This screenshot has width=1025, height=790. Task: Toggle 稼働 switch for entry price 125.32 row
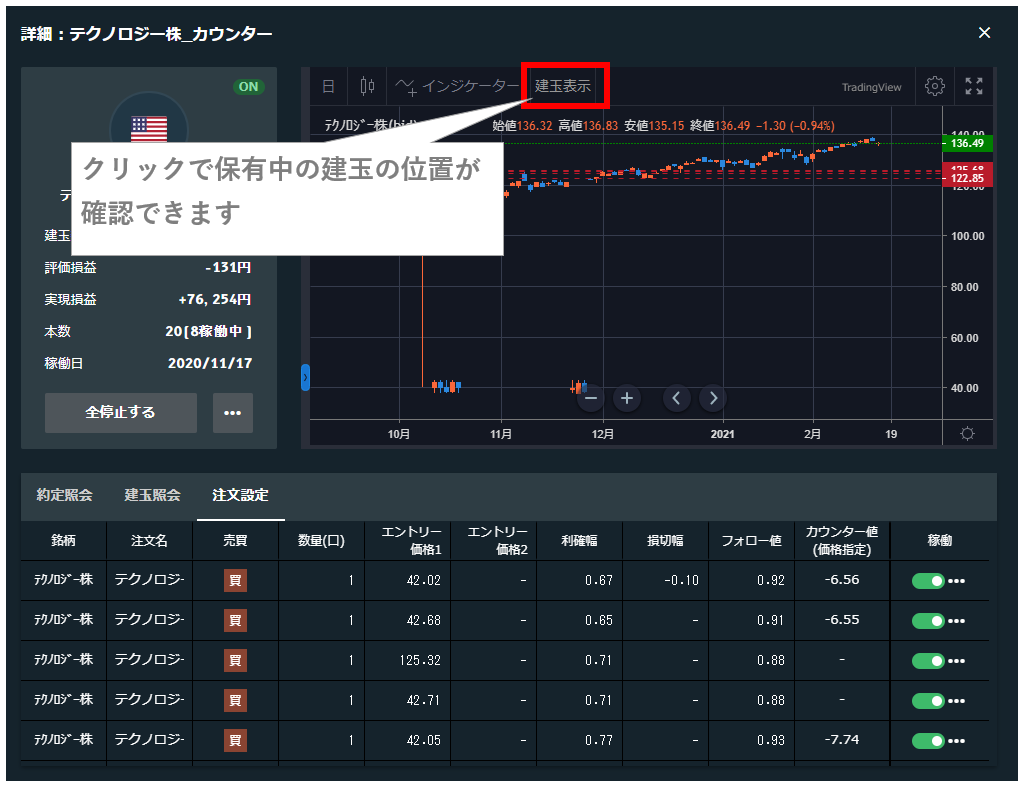pyautogui.click(x=928, y=661)
